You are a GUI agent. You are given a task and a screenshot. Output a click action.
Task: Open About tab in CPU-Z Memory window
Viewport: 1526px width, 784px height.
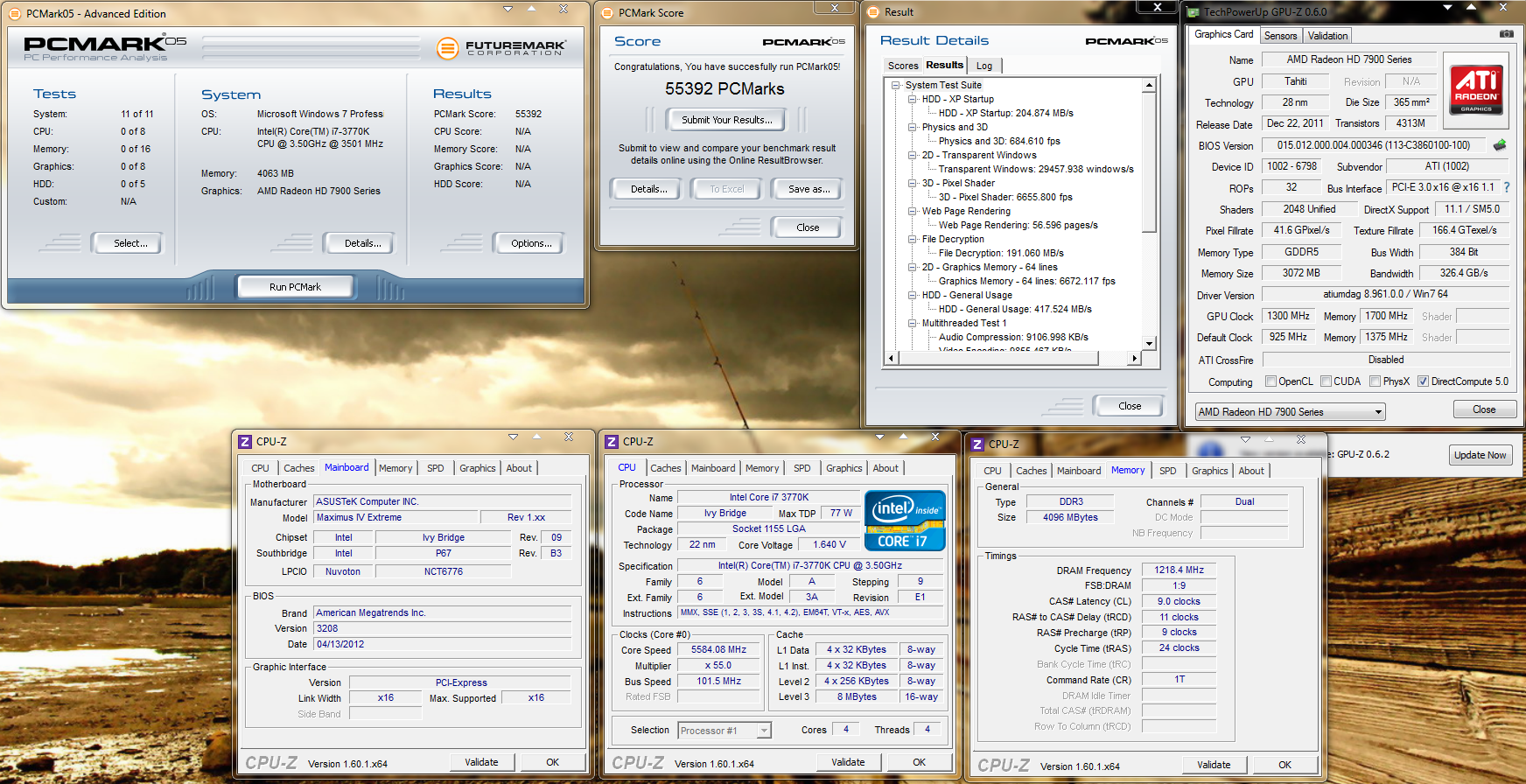(1250, 471)
